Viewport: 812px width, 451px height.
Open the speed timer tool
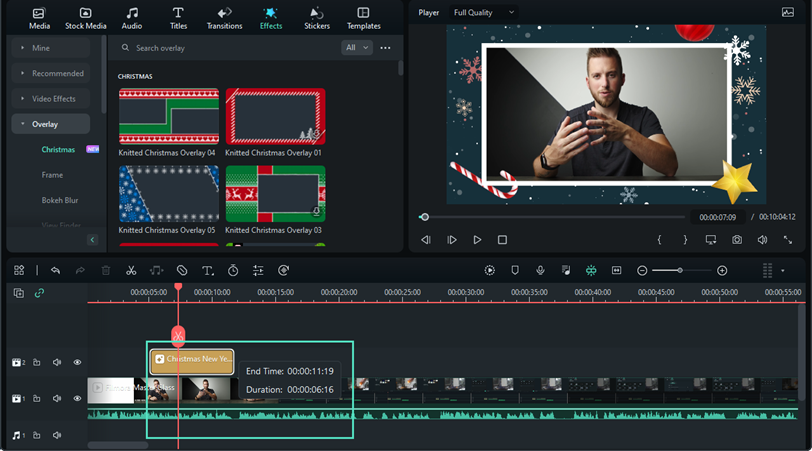[233, 270]
